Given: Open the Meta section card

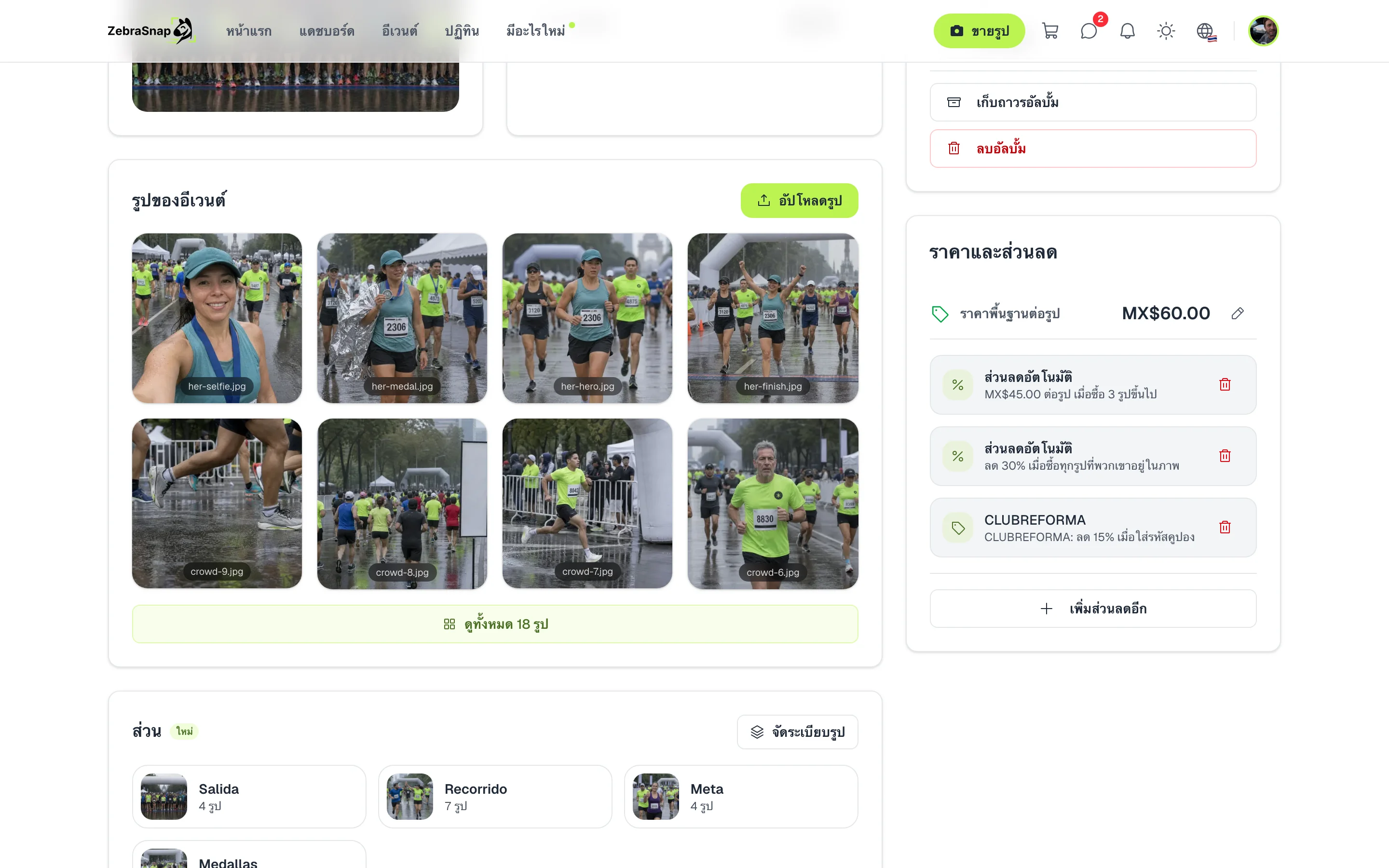Looking at the screenshot, I should [x=741, y=797].
